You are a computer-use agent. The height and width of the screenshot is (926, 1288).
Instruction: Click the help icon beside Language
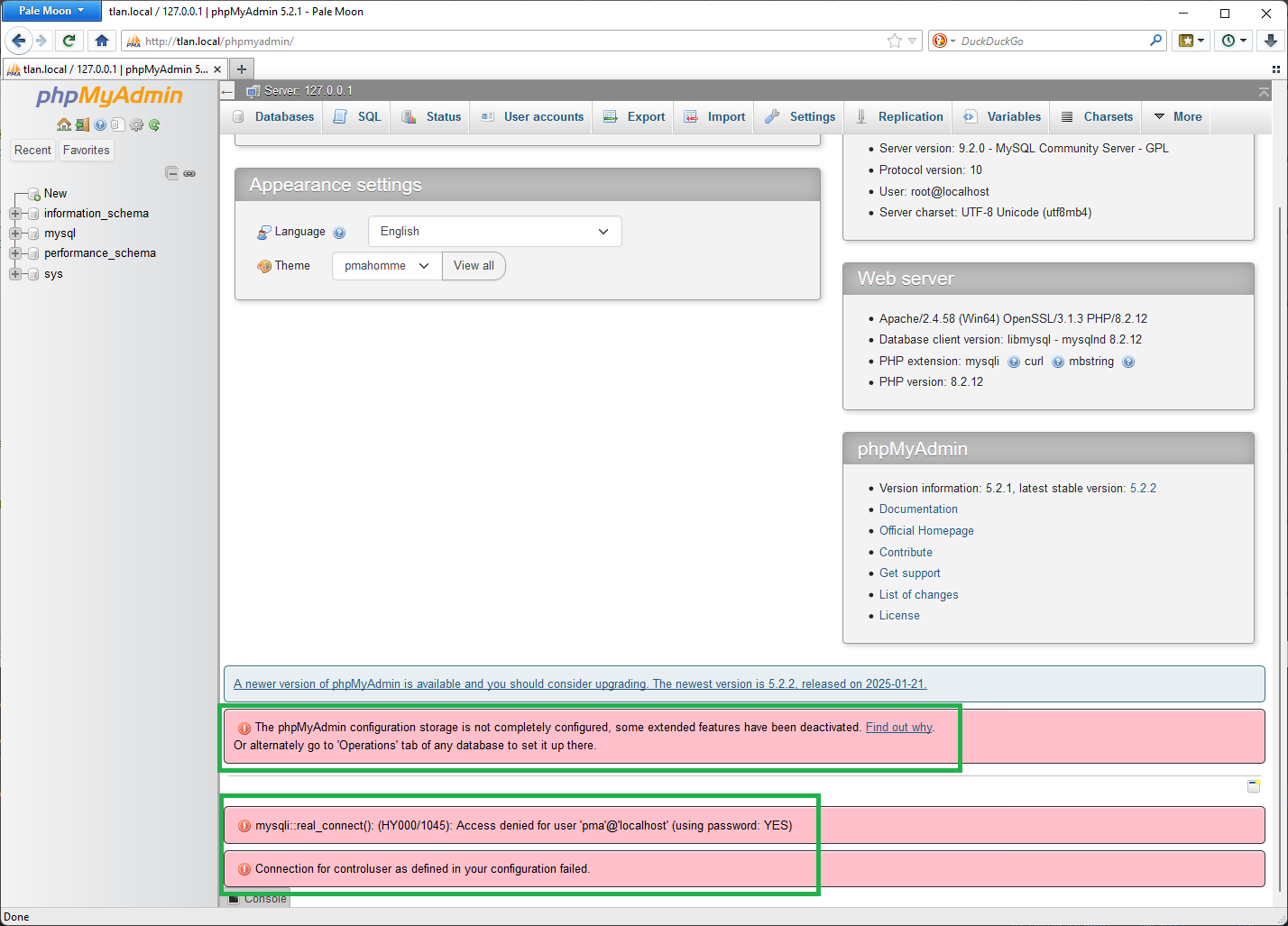click(339, 233)
